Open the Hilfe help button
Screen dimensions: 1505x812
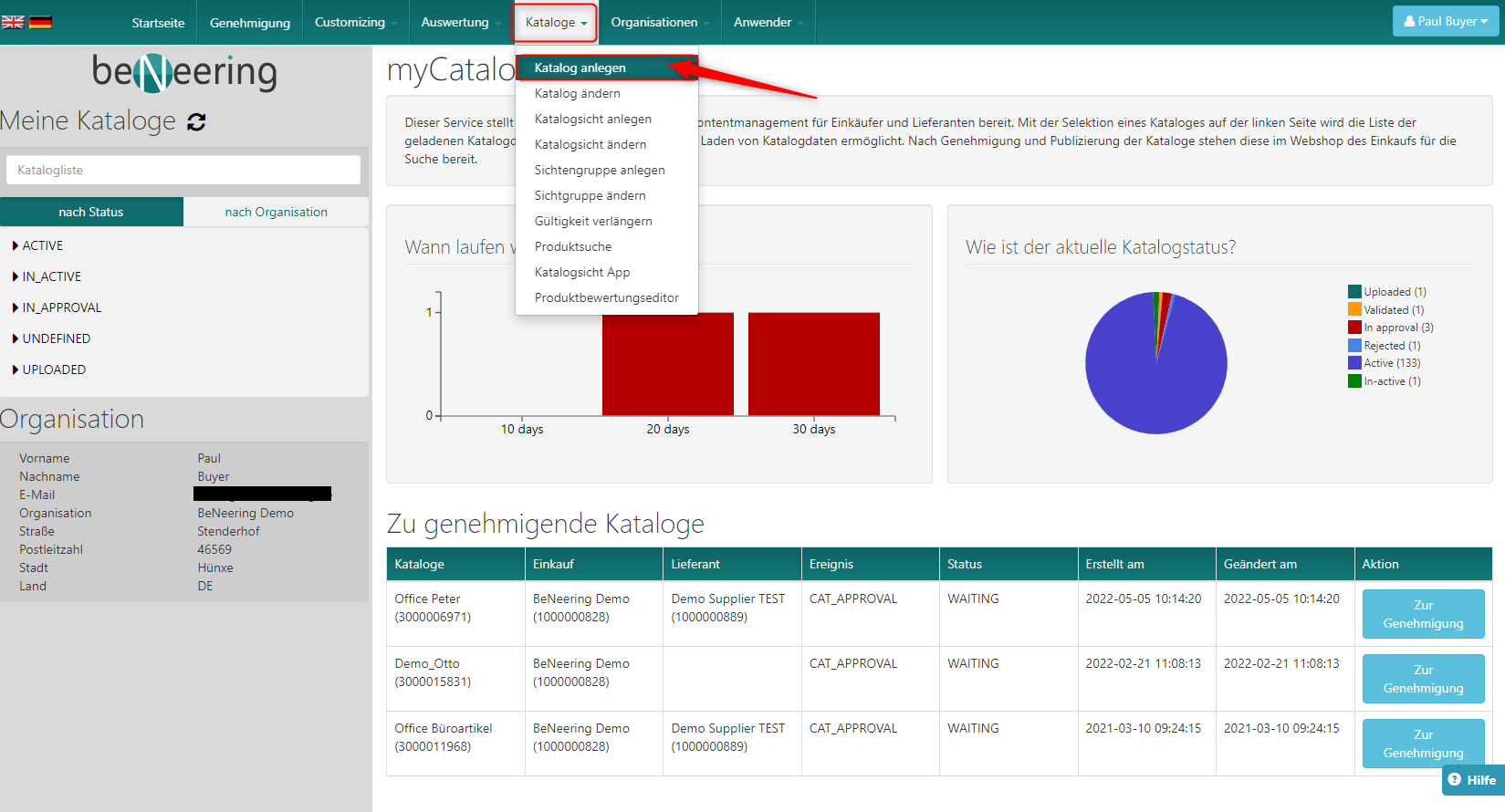tap(1472, 780)
